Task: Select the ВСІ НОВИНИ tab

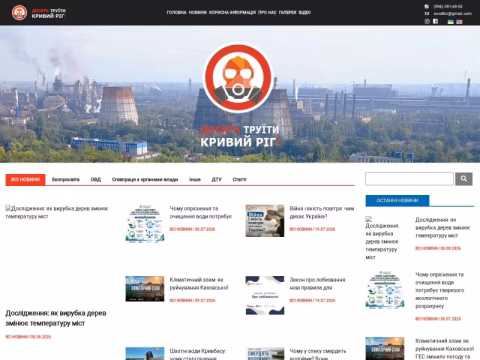Action: click(25, 180)
